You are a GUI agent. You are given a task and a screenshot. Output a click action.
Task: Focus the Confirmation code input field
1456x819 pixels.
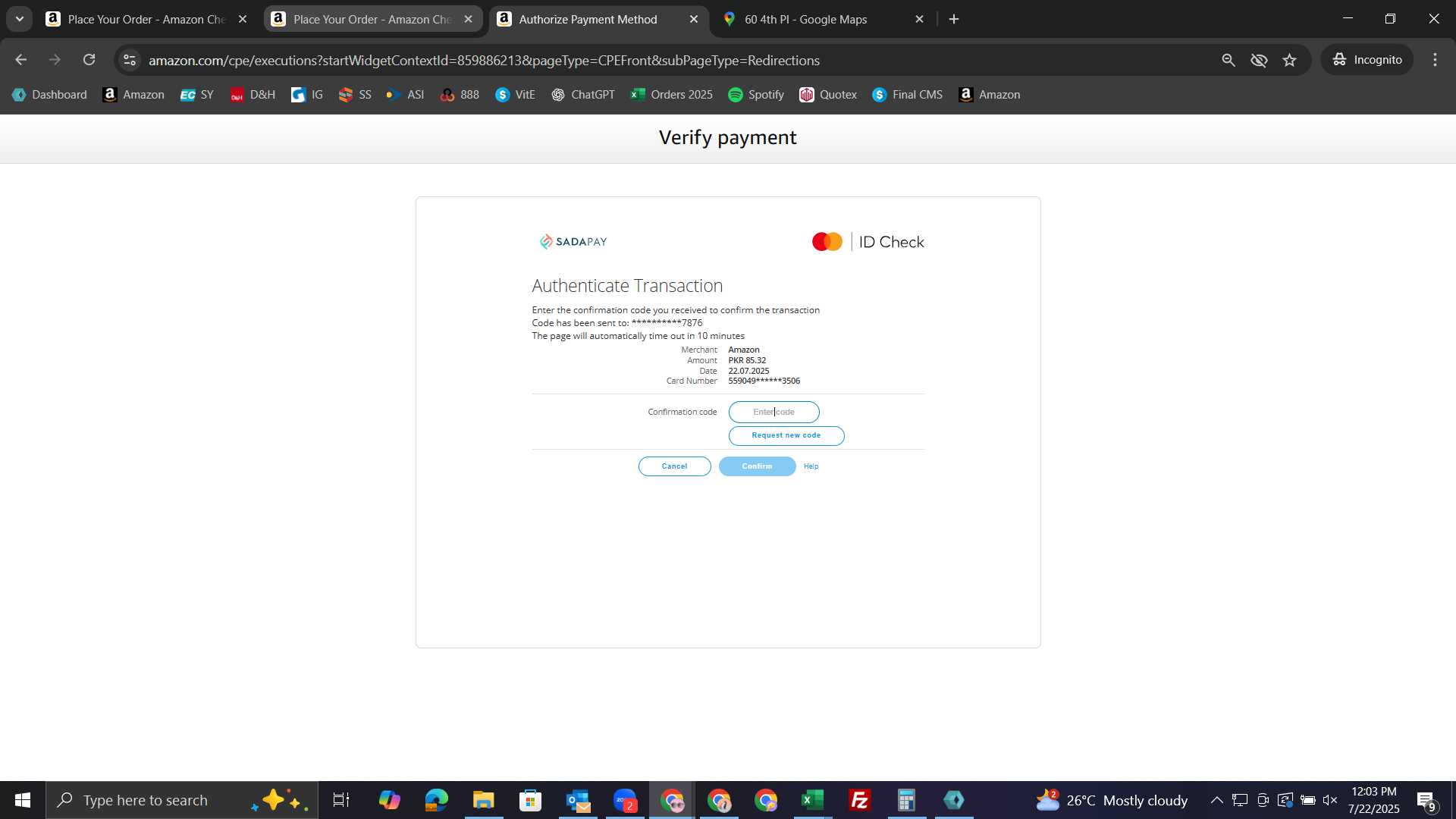click(x=773, y=412)
